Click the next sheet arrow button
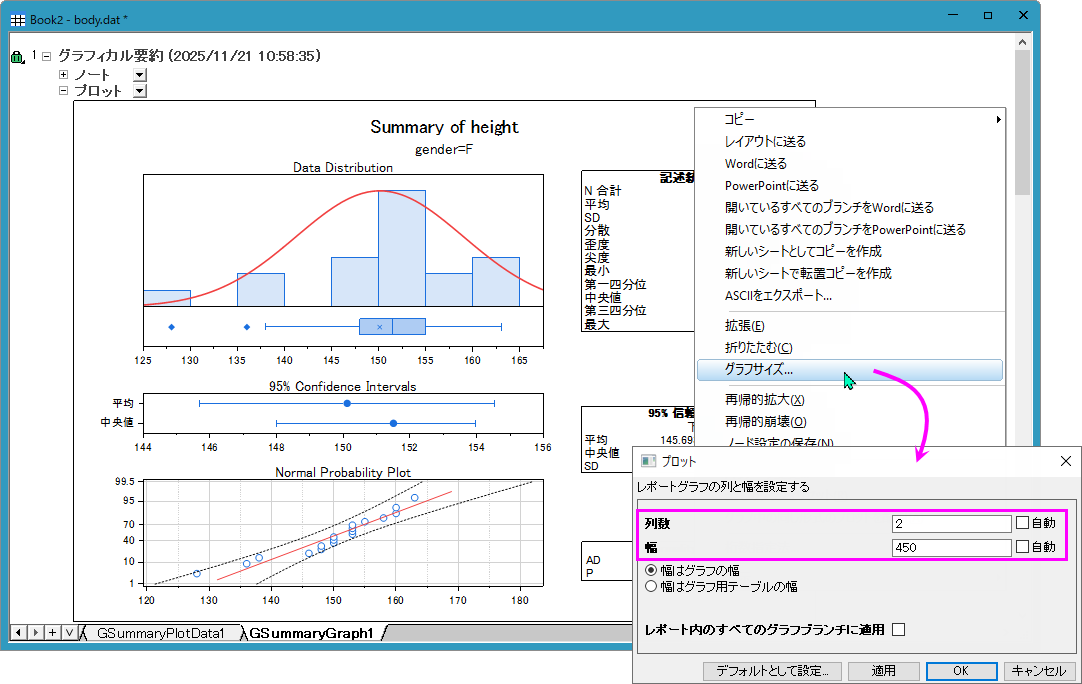Screen dimensions: 1082x684 pos(35,632)
